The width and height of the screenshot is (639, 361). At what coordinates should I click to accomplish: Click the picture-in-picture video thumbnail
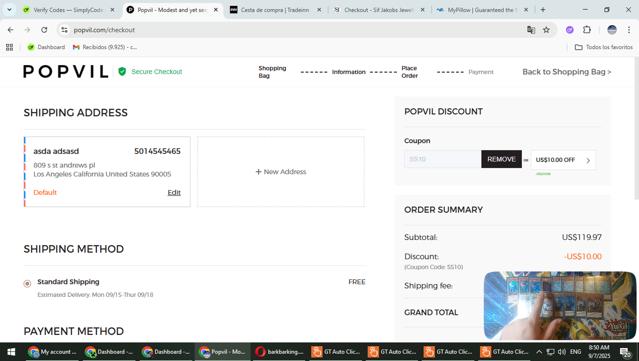pos(560,305)
